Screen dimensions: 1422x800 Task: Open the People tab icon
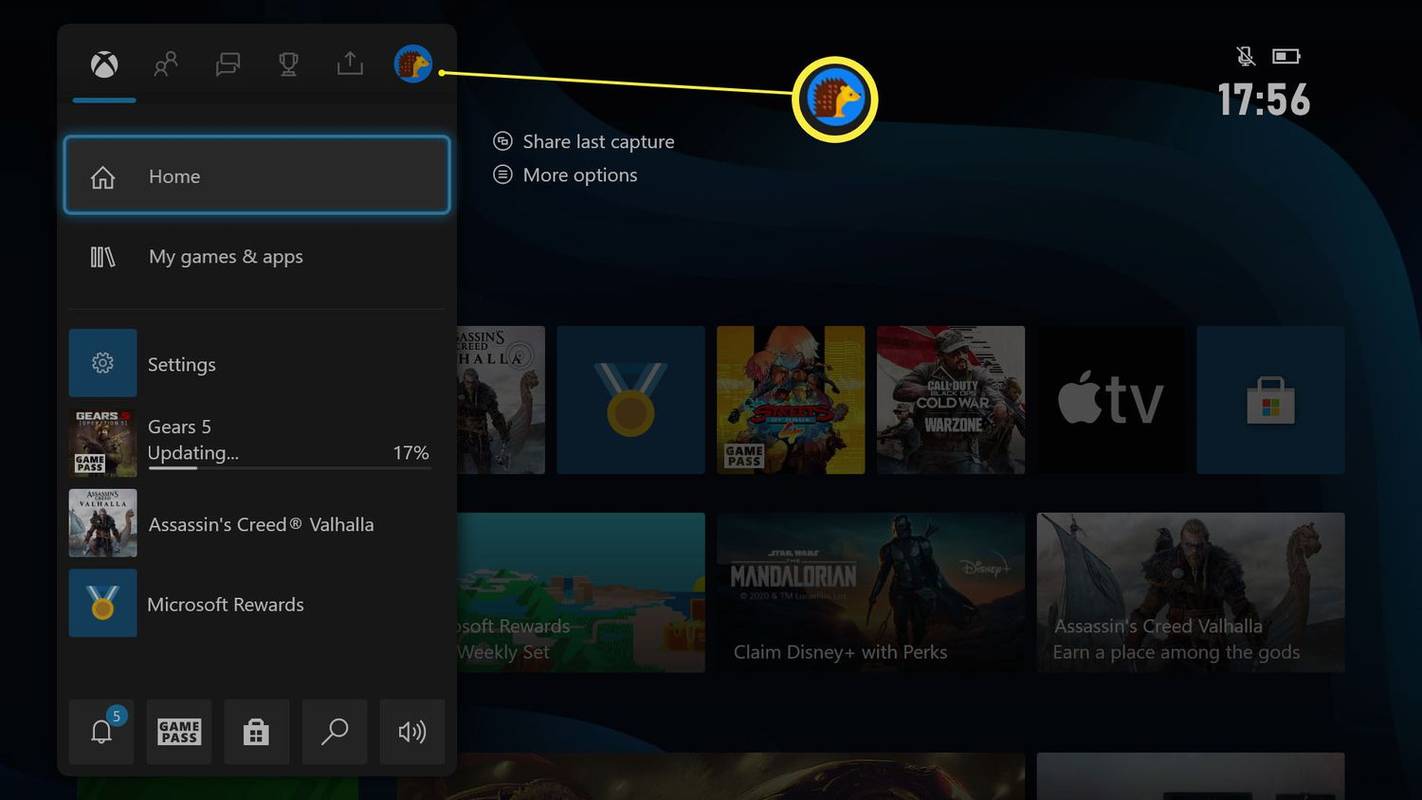point(166,65)
